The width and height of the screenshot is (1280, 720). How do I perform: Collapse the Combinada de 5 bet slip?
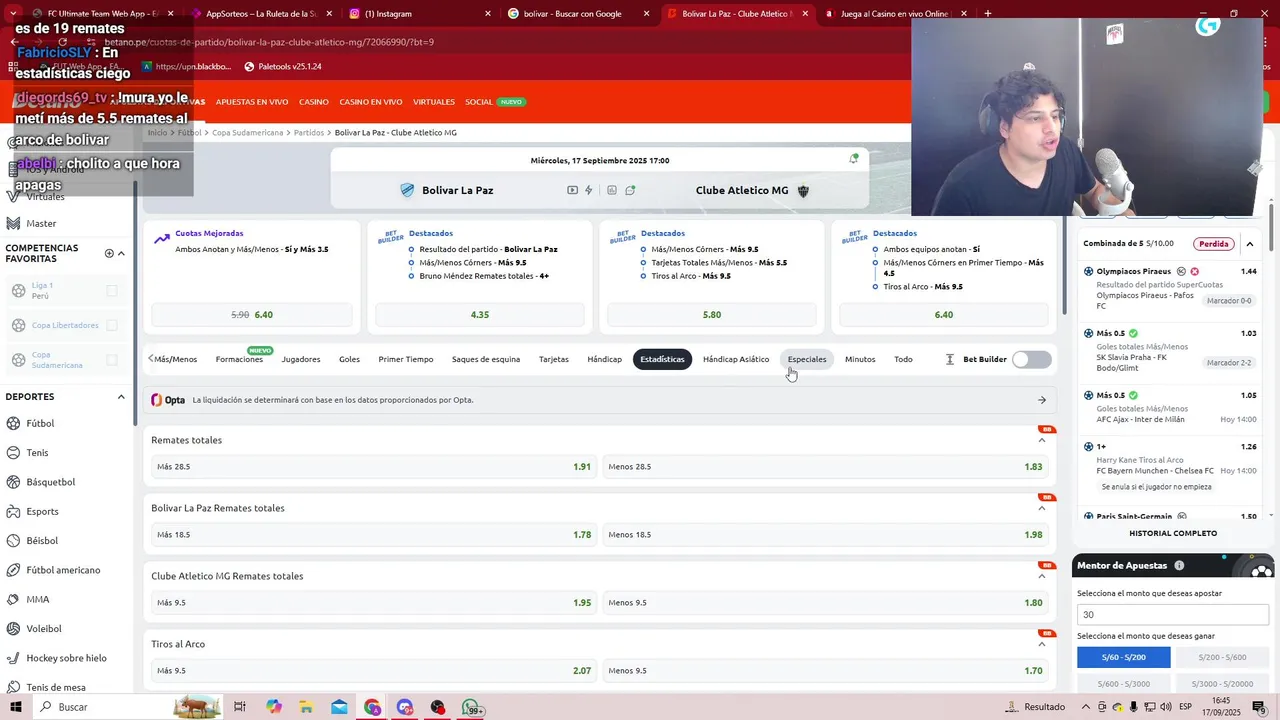(1249, 243)
